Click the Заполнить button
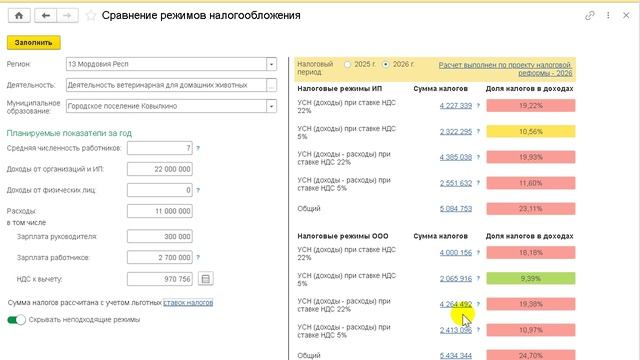The width and height of the screenshot is (640, 360). pos(33,42)
